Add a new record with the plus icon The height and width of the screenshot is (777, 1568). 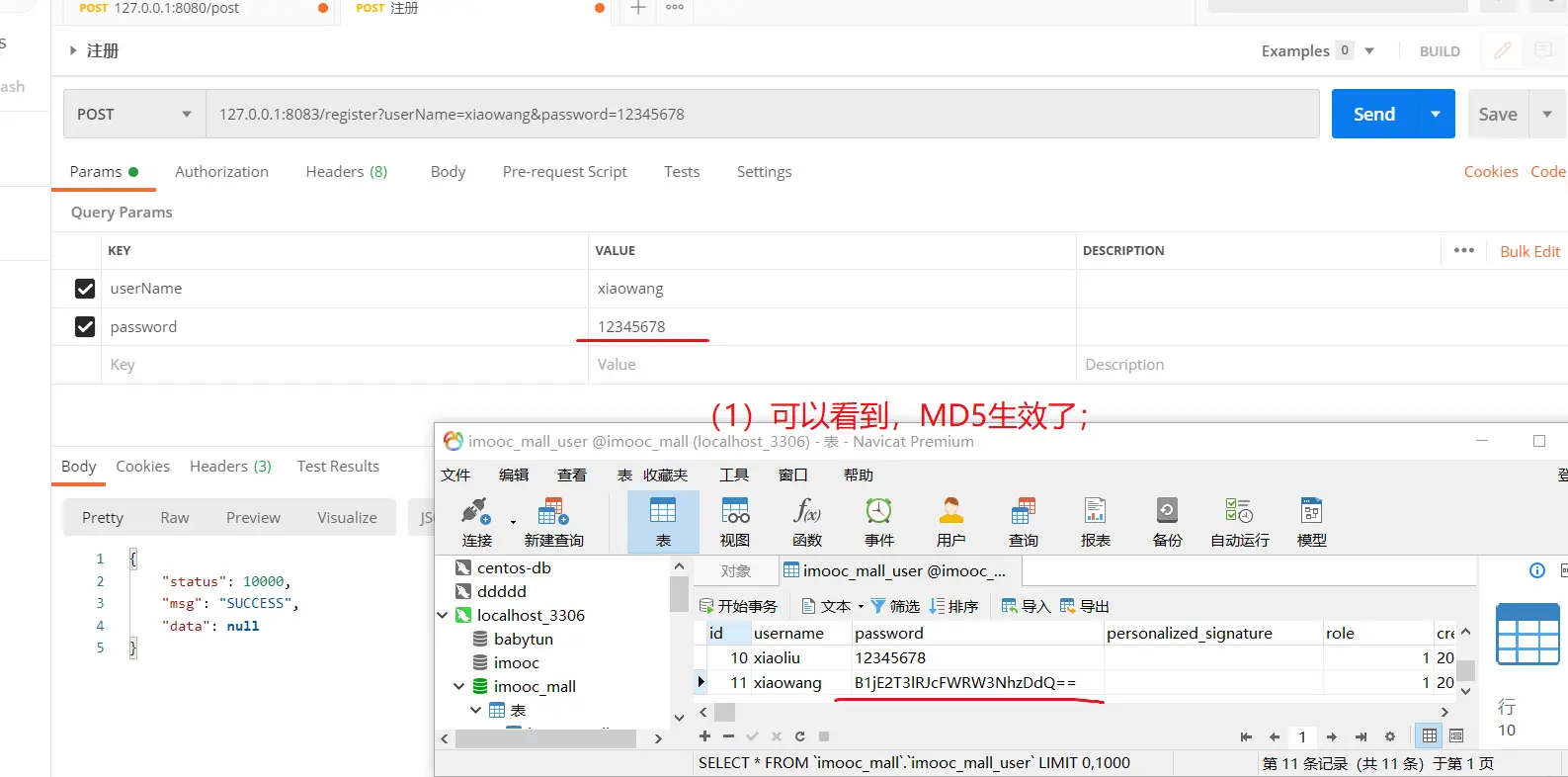pos(704,736)
